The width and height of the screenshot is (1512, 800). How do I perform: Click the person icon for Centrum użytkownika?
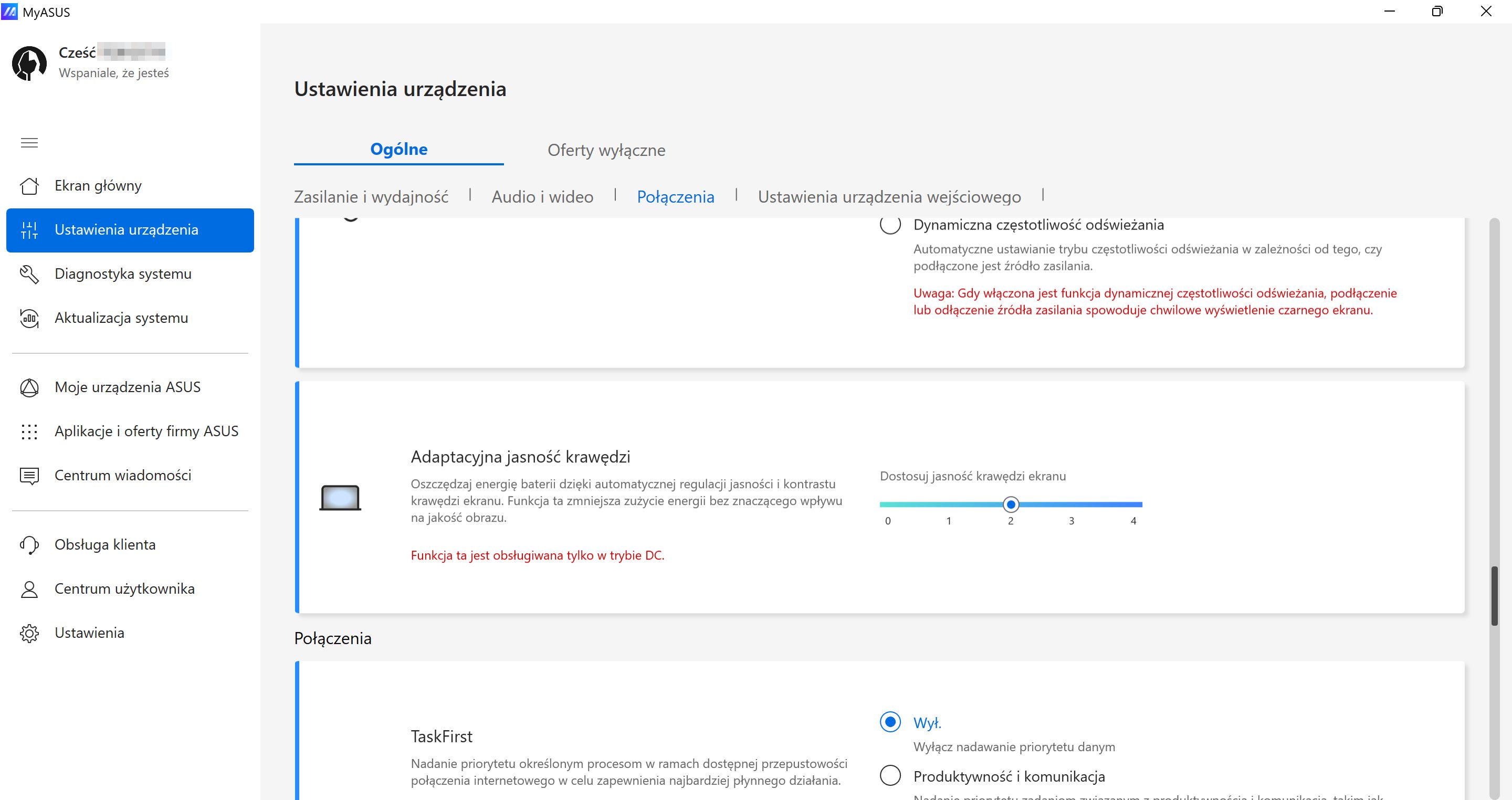click(x=29, y=588)
